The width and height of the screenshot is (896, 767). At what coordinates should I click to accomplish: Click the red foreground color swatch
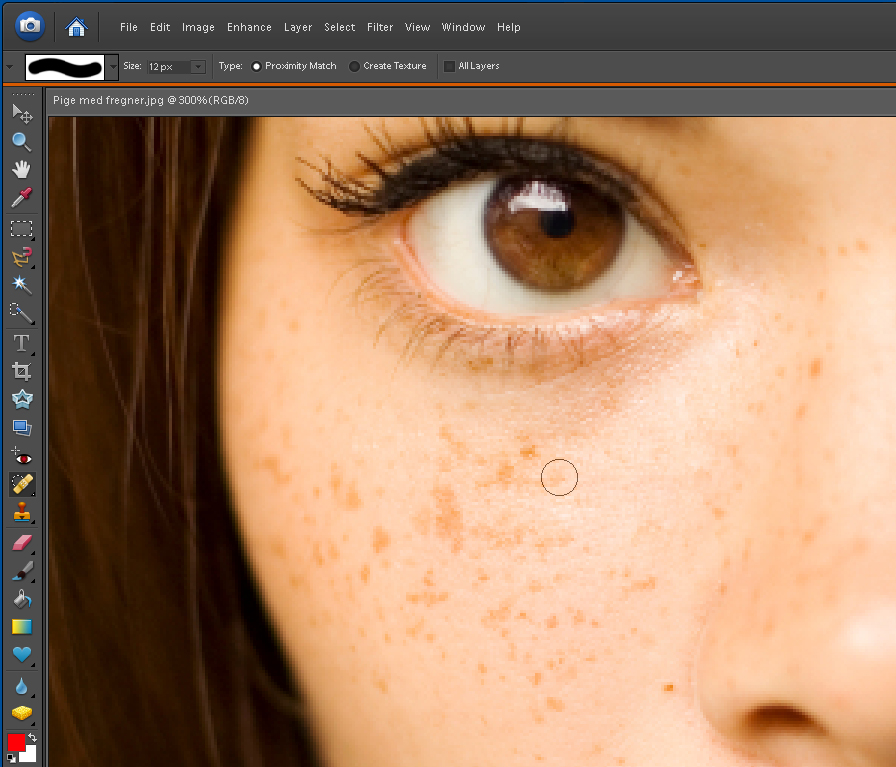tap(16, 741)
